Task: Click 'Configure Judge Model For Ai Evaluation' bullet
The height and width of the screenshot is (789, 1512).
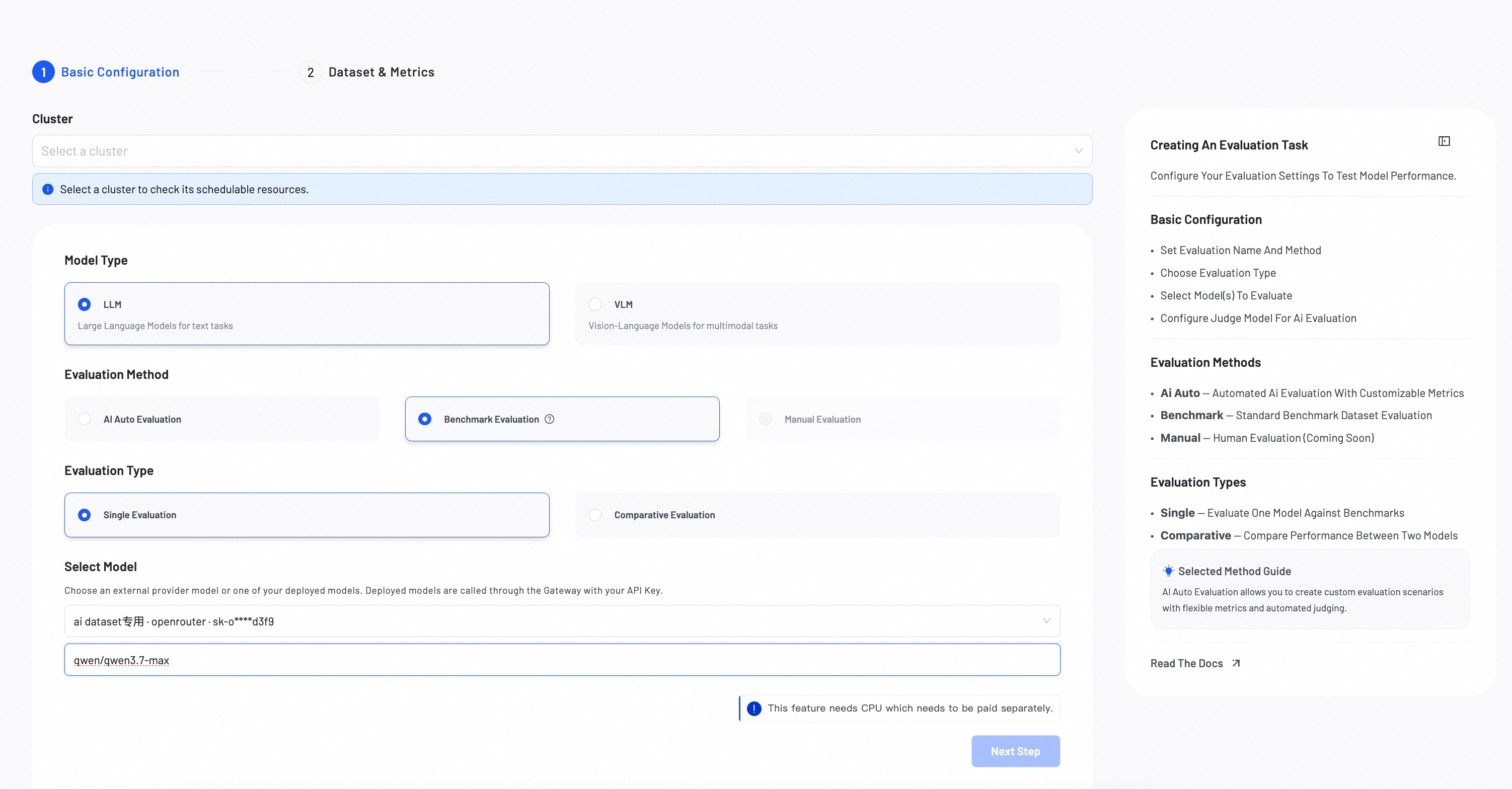Action: pos(1258,319)
